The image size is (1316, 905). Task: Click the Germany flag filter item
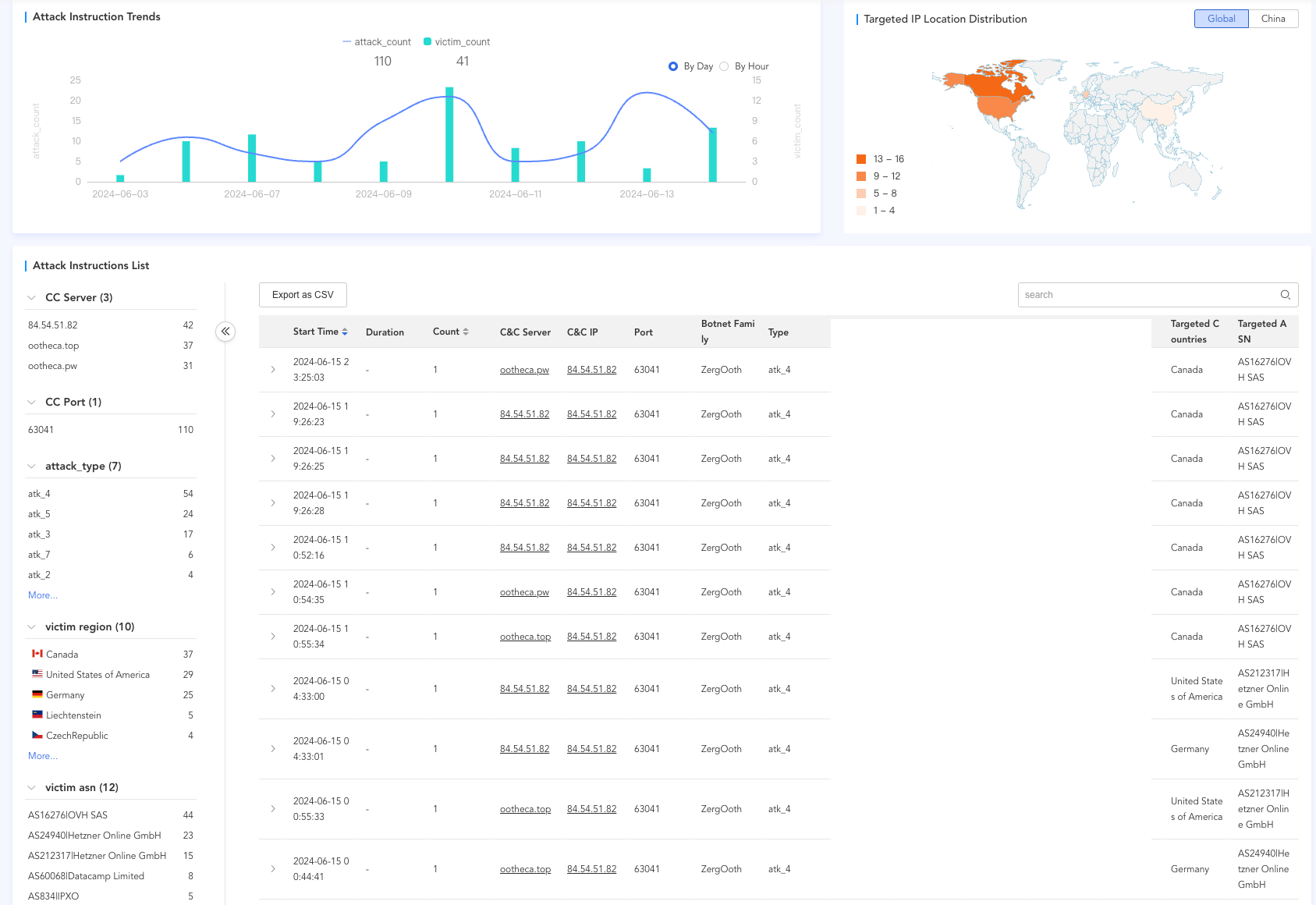pos(37,695)
